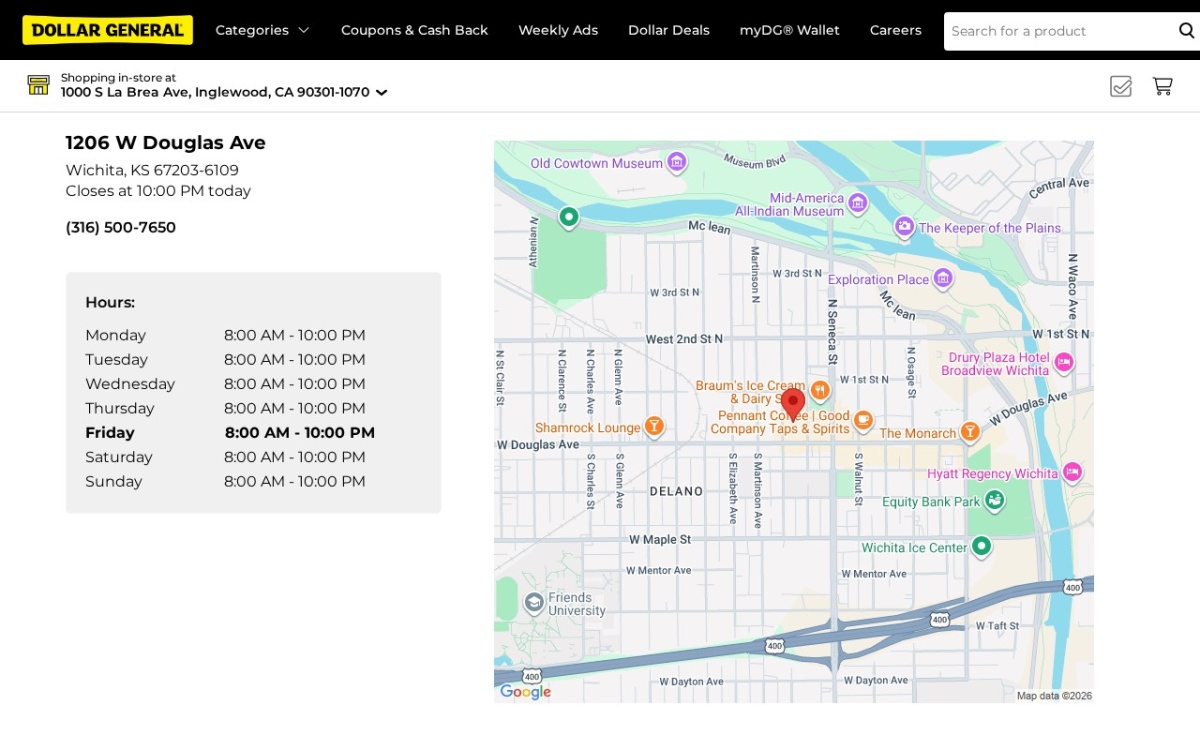
Task: Click green park marker near Athenian Ave
Action: coord(569,217)
